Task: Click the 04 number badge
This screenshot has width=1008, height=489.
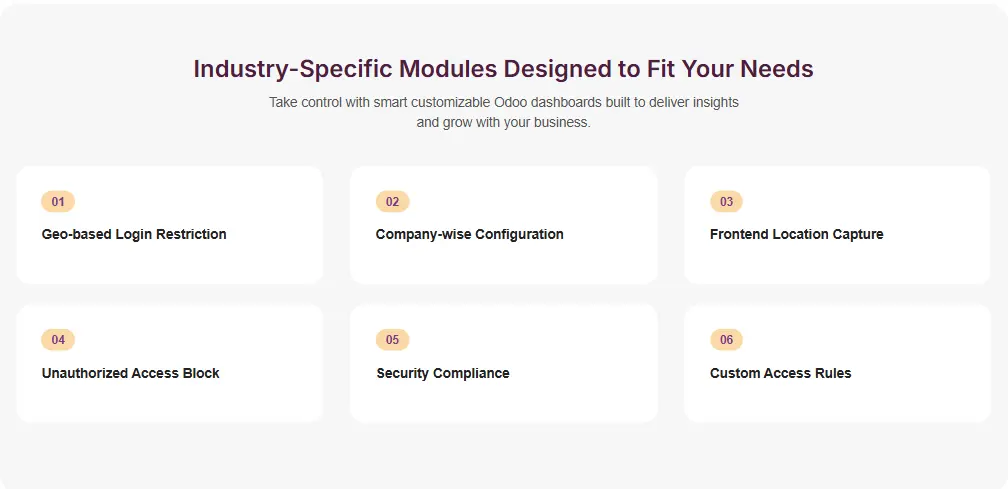Action: tap(58, 340)
